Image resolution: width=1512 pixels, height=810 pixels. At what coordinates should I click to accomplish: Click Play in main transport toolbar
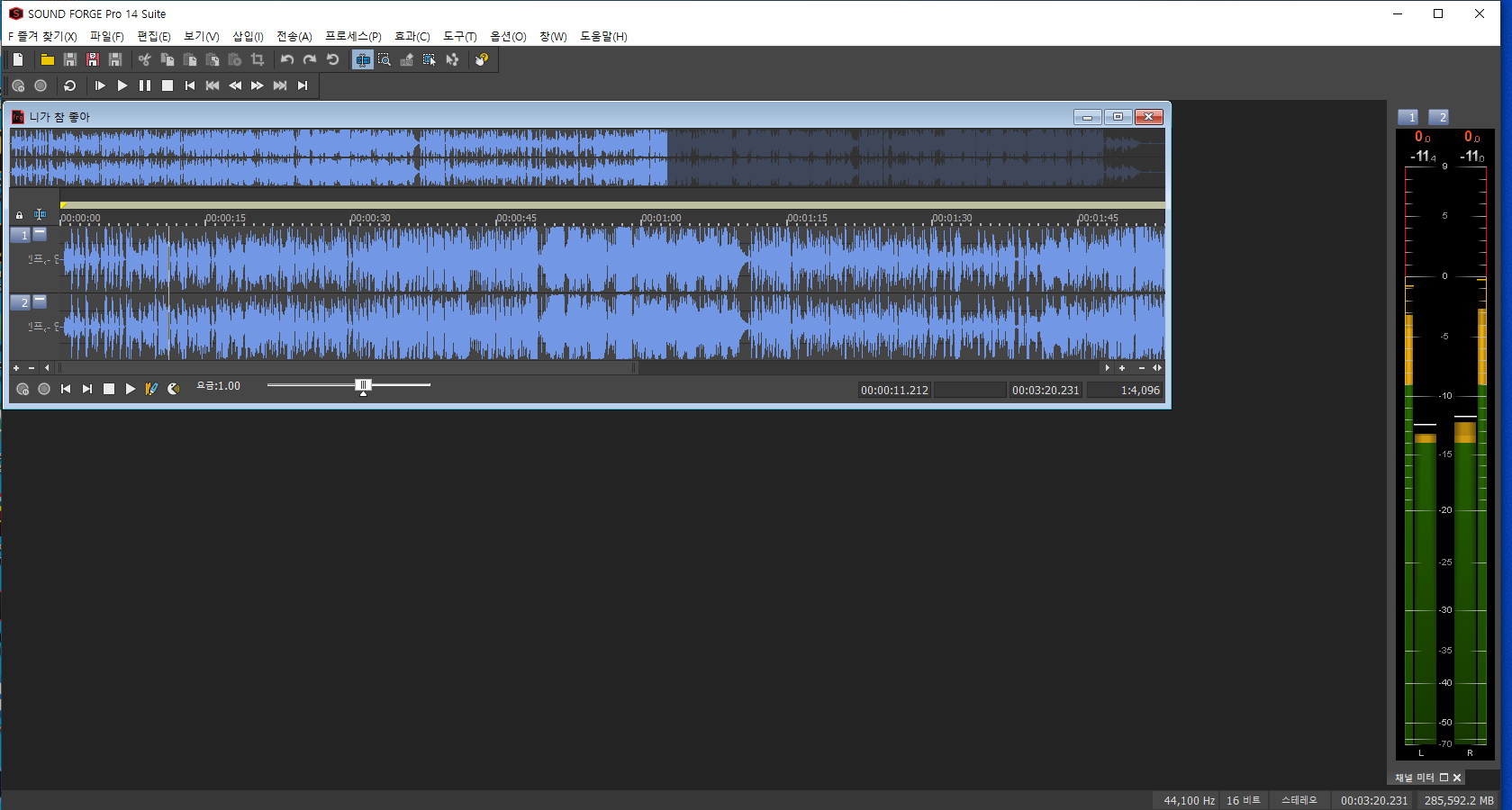[122, 85]
